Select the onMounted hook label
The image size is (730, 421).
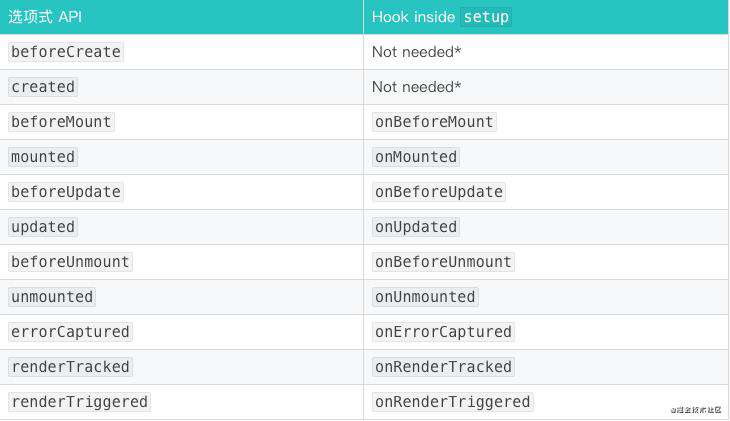416,157
